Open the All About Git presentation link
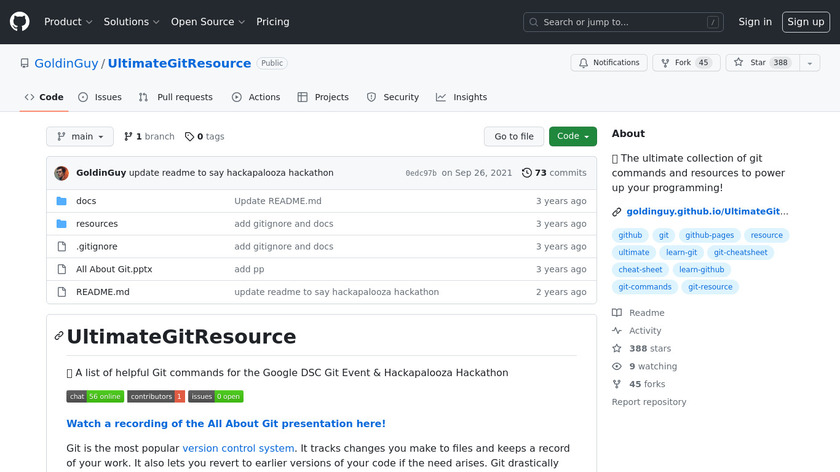 coord(226,424)
